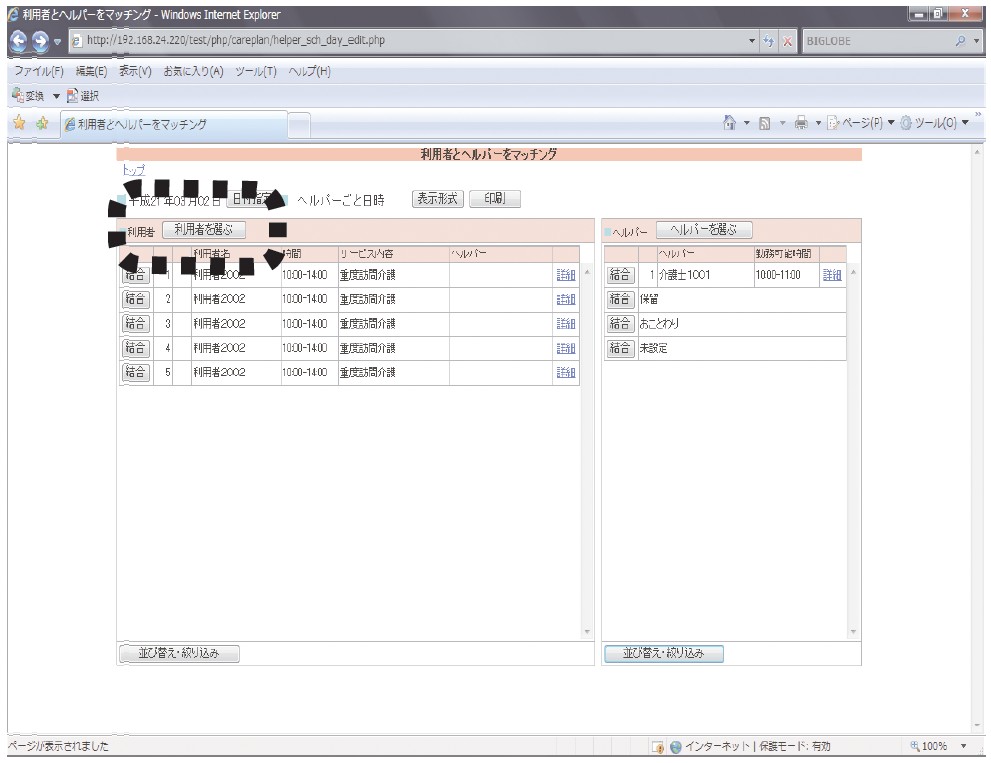Image resolution: width=991 pixels, height=763 pixels.
Task: Click the Add to Favorites star icon
Action: pyautogui.click(x=42, y=123)
